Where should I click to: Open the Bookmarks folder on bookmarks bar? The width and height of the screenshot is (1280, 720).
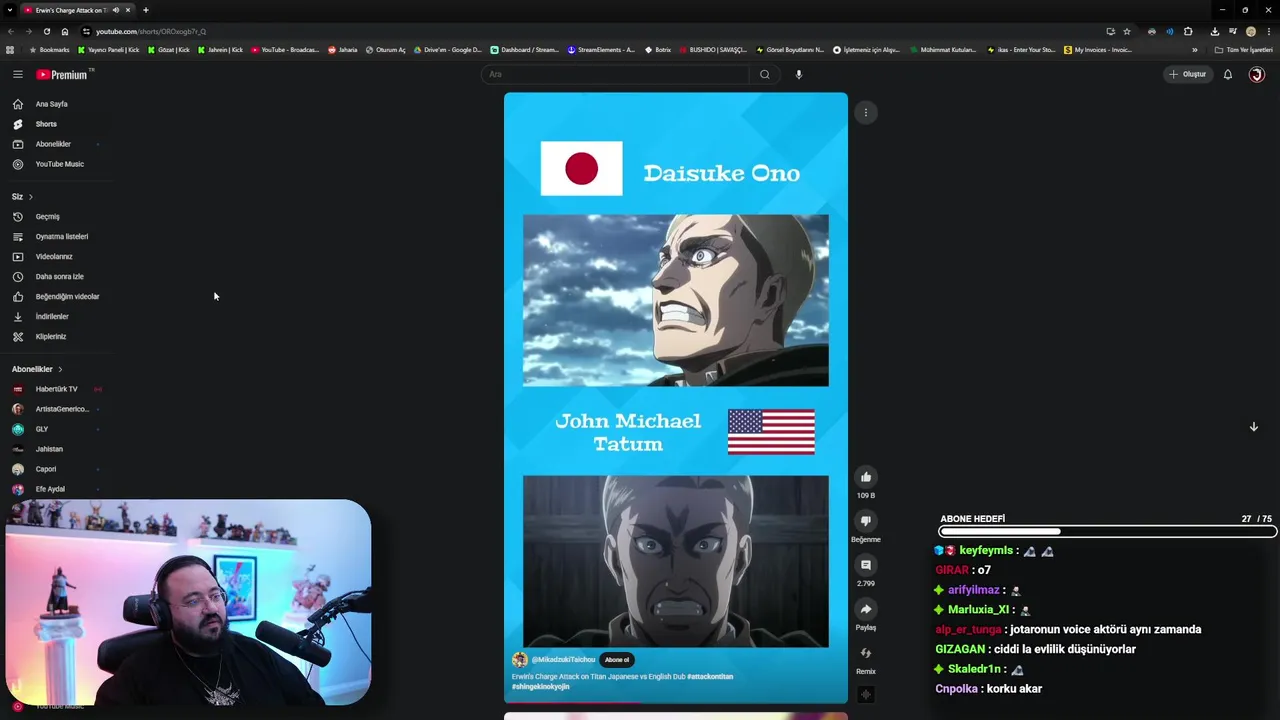(x=50, y=50)
